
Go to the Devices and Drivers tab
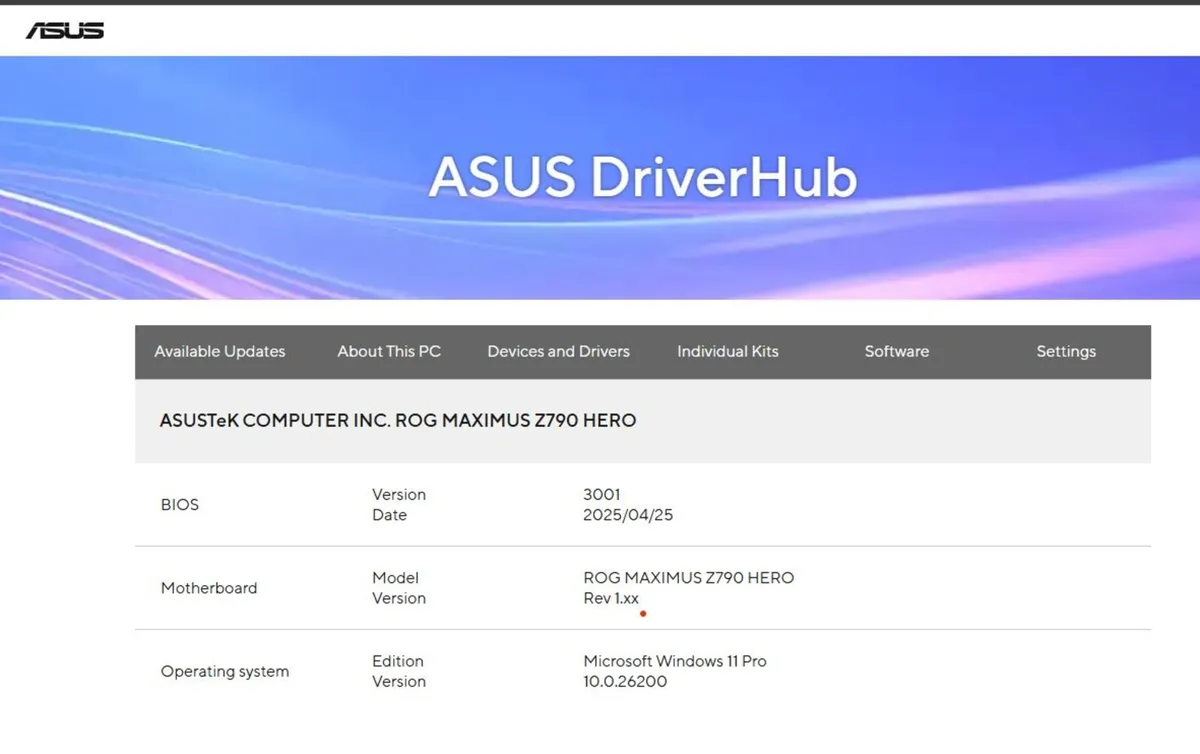click(x=558, y=351)
